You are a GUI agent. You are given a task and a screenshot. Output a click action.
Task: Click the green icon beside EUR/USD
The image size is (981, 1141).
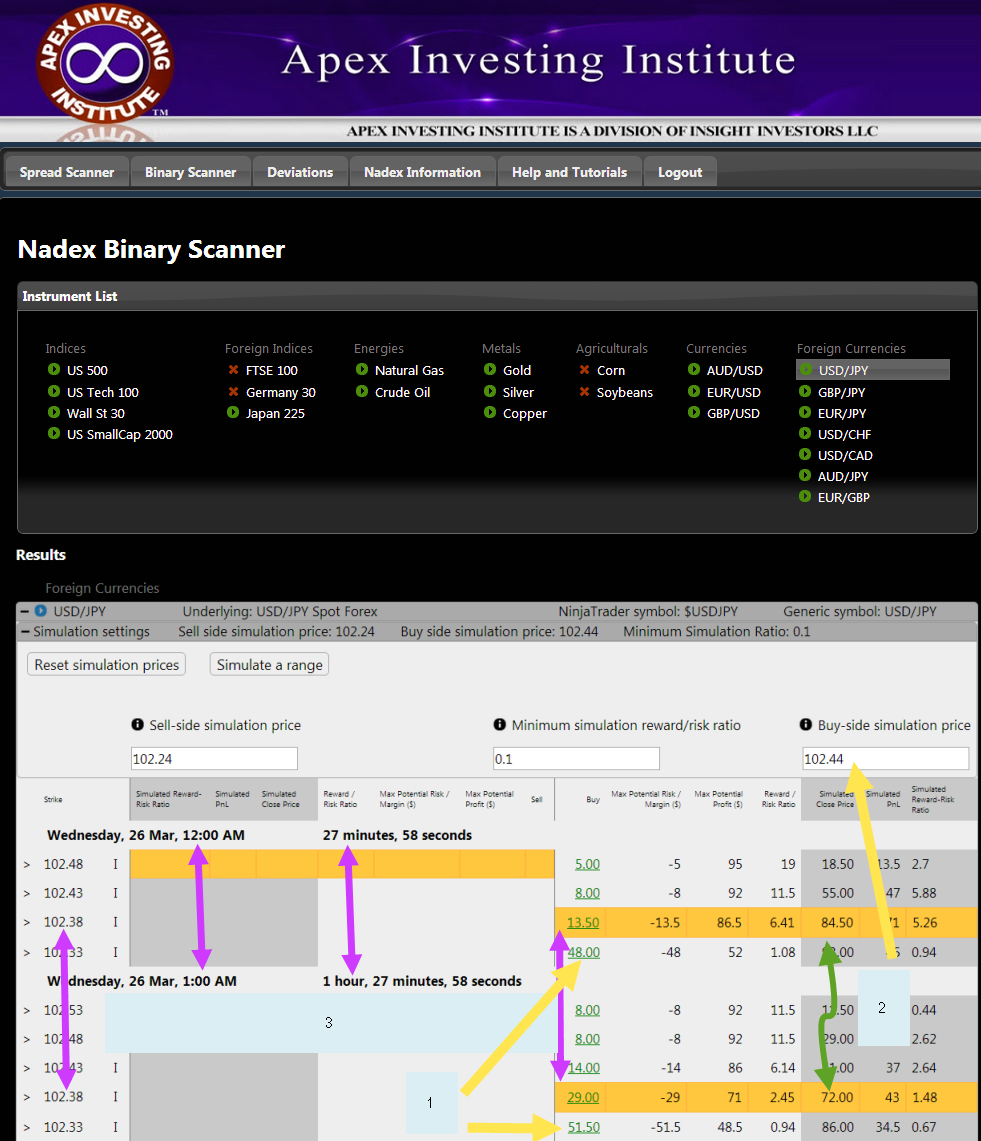point(694,391)
